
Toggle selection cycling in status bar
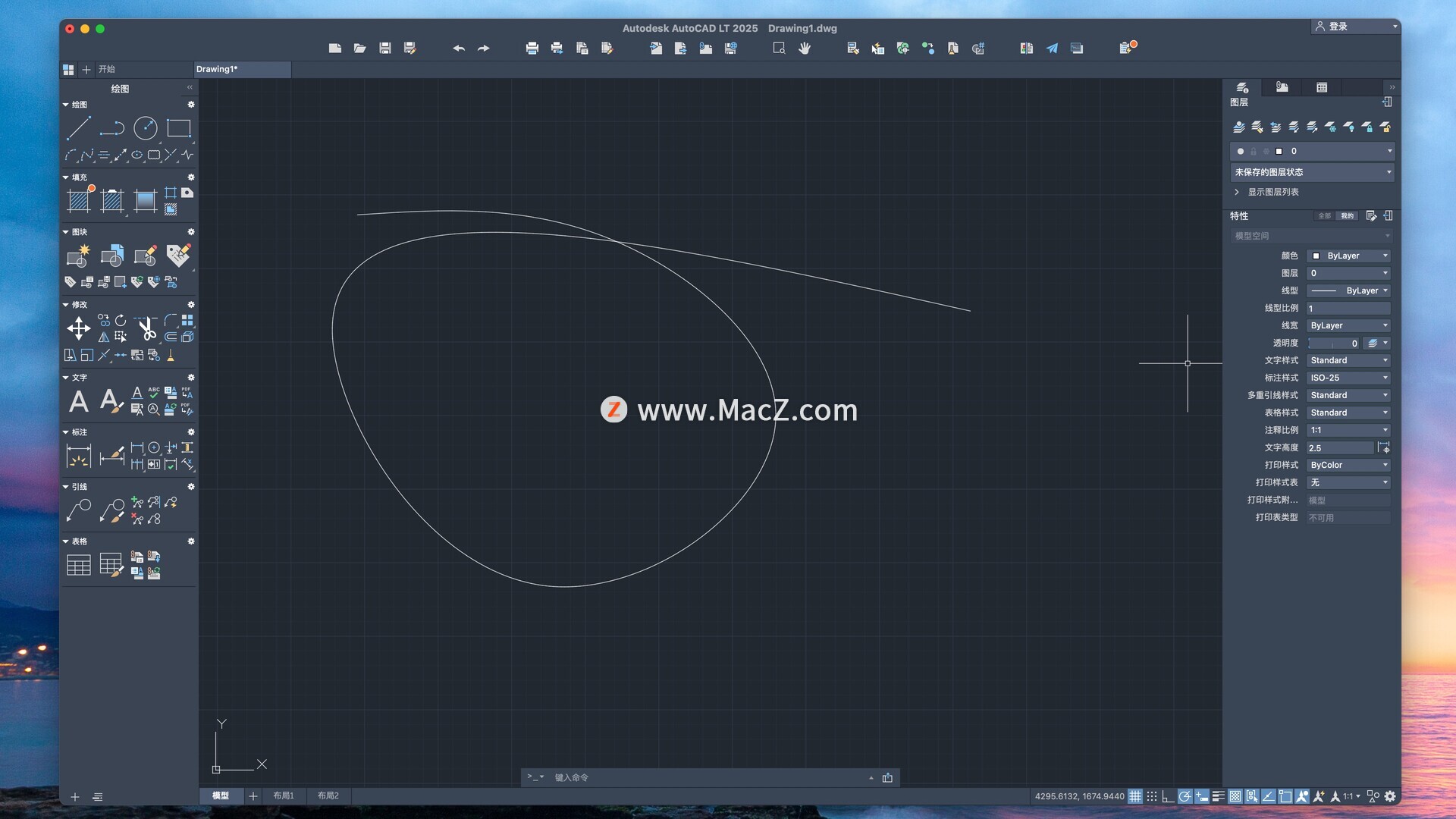pos(1252,796)
